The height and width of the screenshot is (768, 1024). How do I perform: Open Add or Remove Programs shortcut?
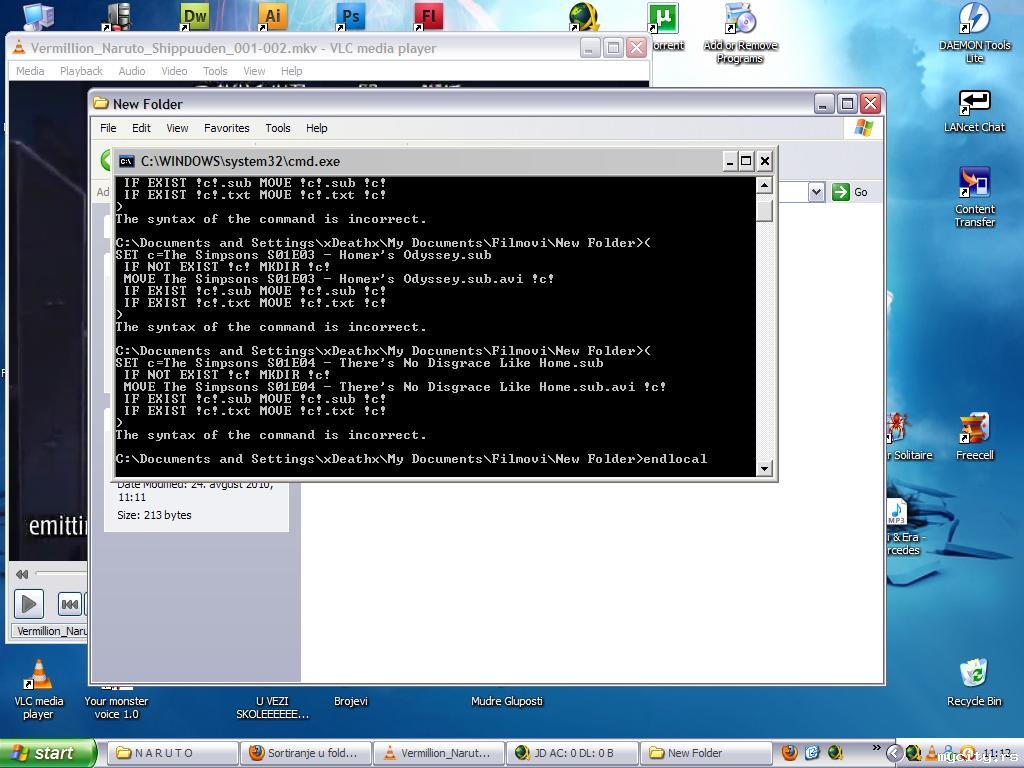(x=741, y=33)
